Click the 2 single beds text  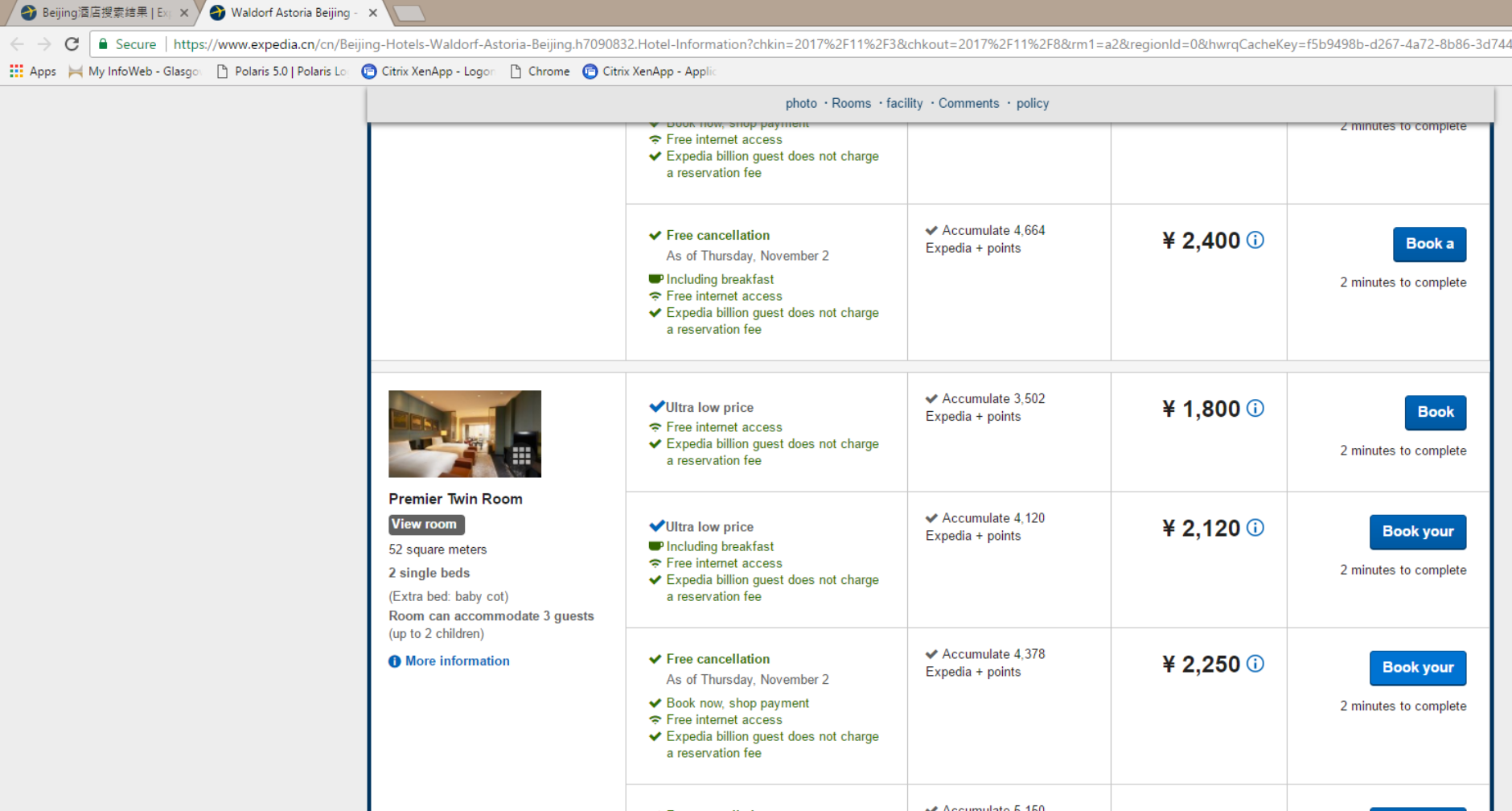429,573
